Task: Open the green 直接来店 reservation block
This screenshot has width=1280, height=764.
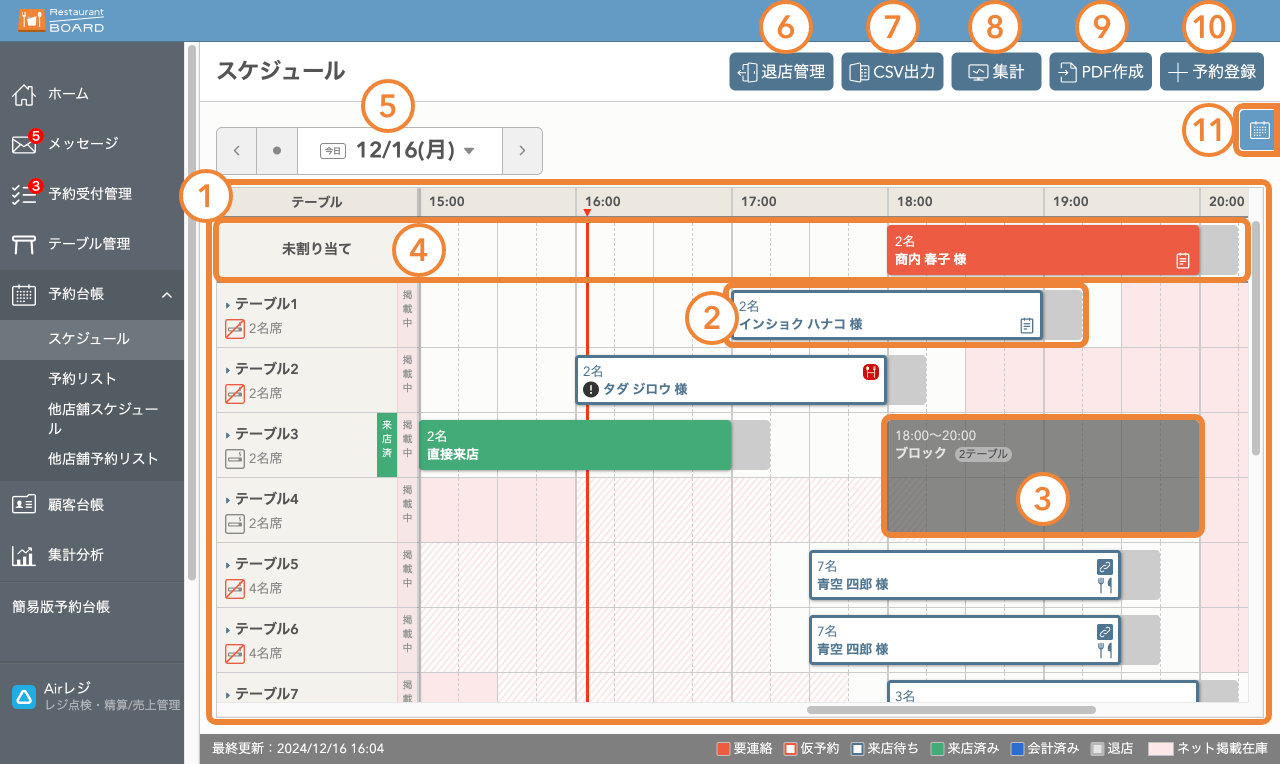Action: click(576, 445)
